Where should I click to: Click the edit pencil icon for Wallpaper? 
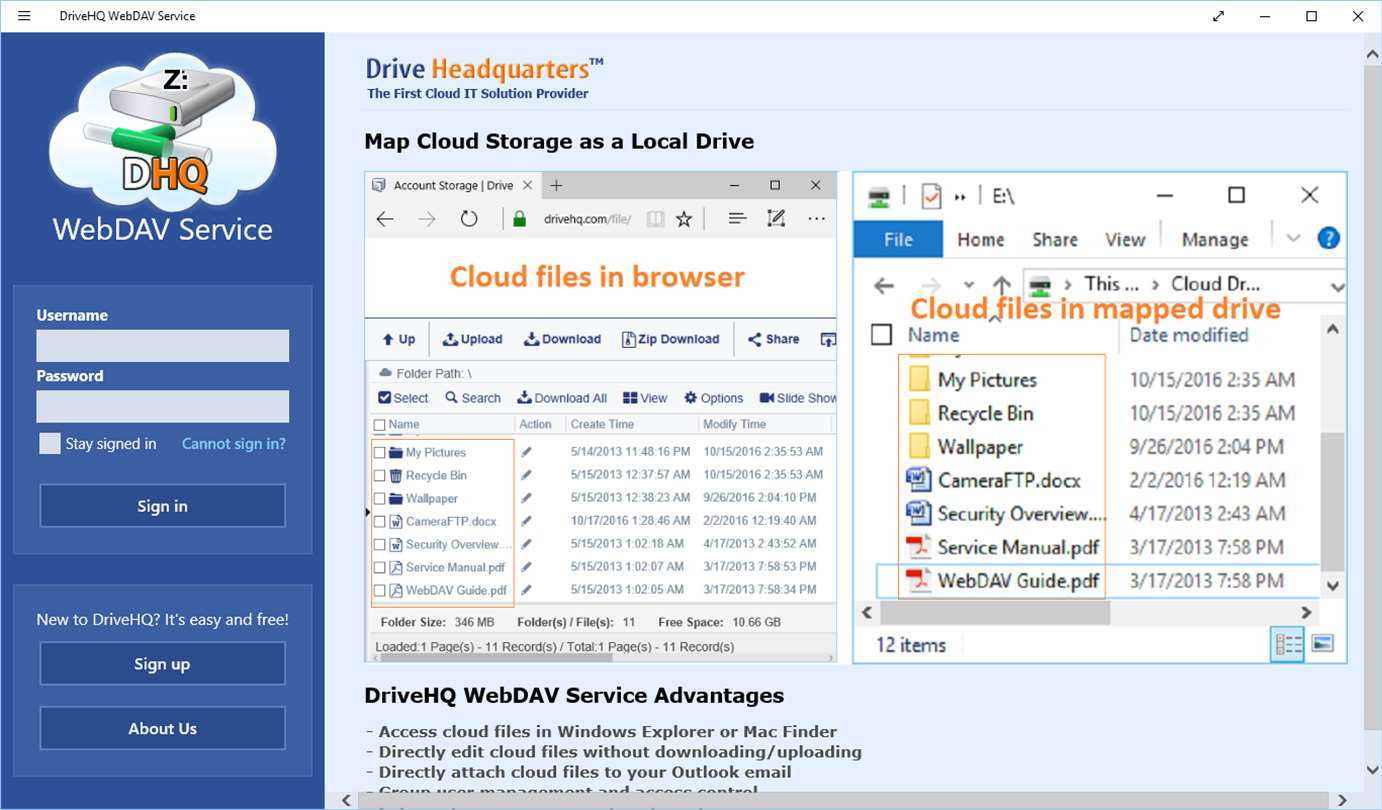[x=526, y=498]
